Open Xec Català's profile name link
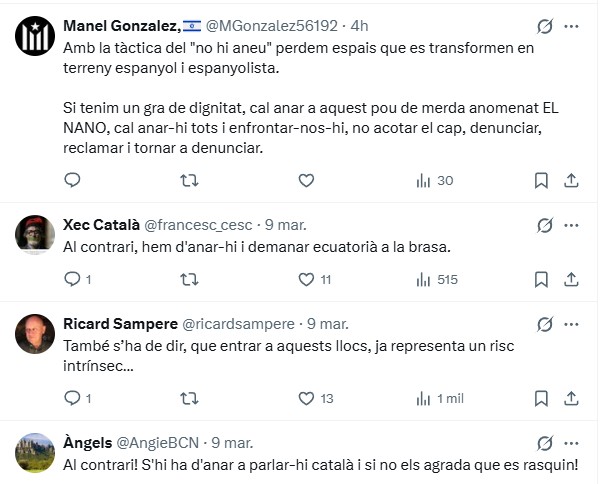The height and width of the screenshot is (484, 611). click(x=101, y=225)
